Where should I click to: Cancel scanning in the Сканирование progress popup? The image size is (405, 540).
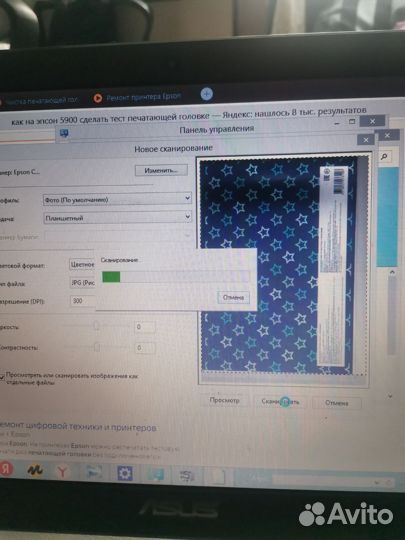[x=233, y=298]
